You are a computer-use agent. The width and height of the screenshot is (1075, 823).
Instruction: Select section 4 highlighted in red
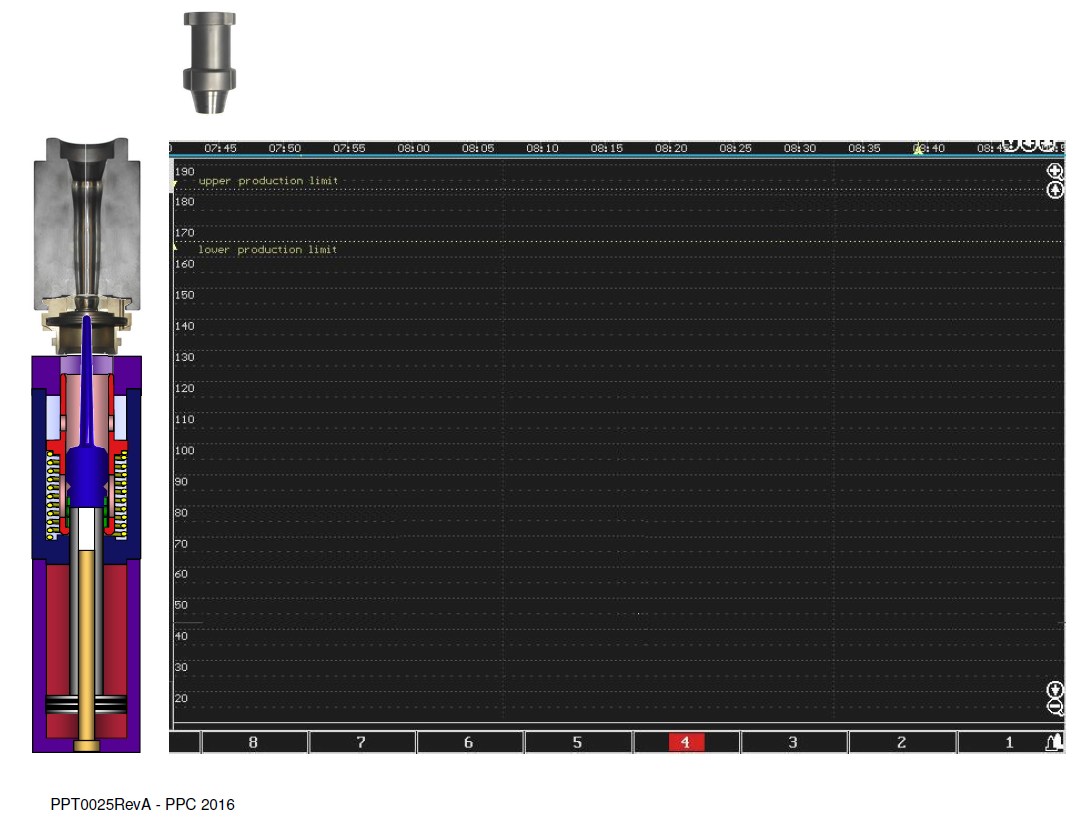(x=686, y=742)
